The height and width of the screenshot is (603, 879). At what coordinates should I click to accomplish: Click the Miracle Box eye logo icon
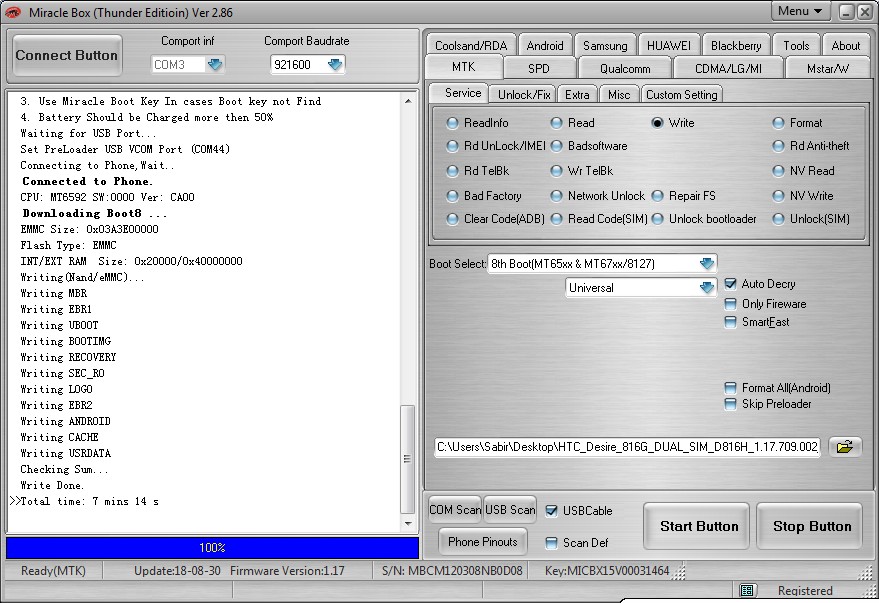(x=13, y=12)
